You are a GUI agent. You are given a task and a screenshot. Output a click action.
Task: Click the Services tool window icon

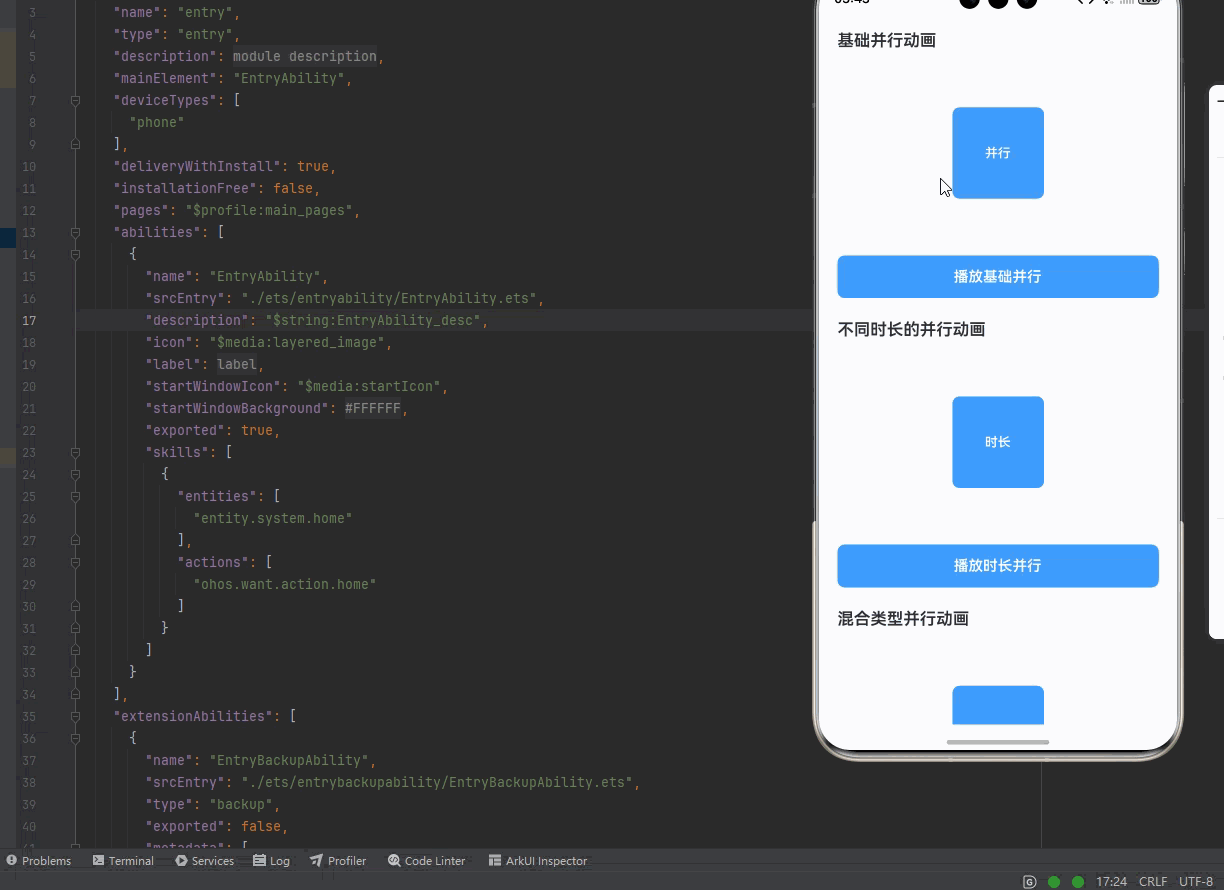click(x=181, y=860)
